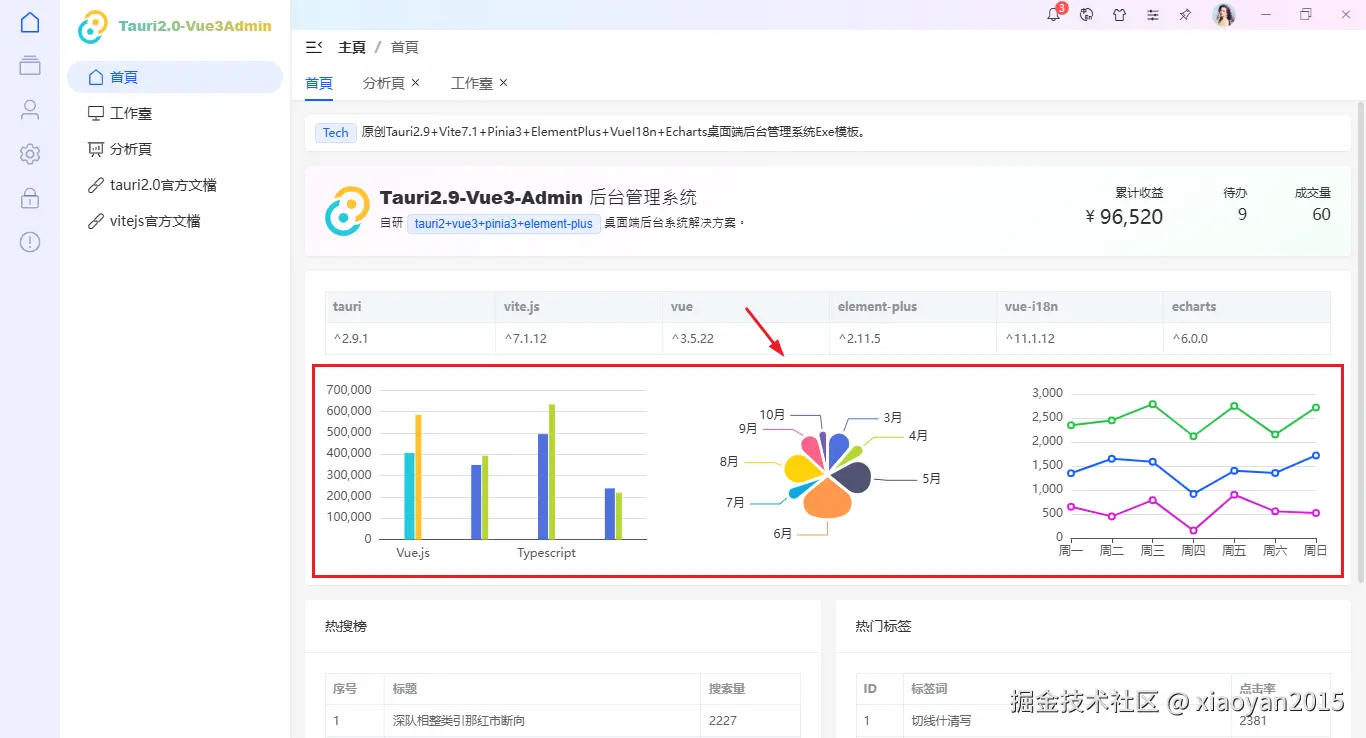Image resolution: width=1366 pixels, height=738 pixels.
Task: Restore the window with the maximize button
Action: [x=1306, y=15]
